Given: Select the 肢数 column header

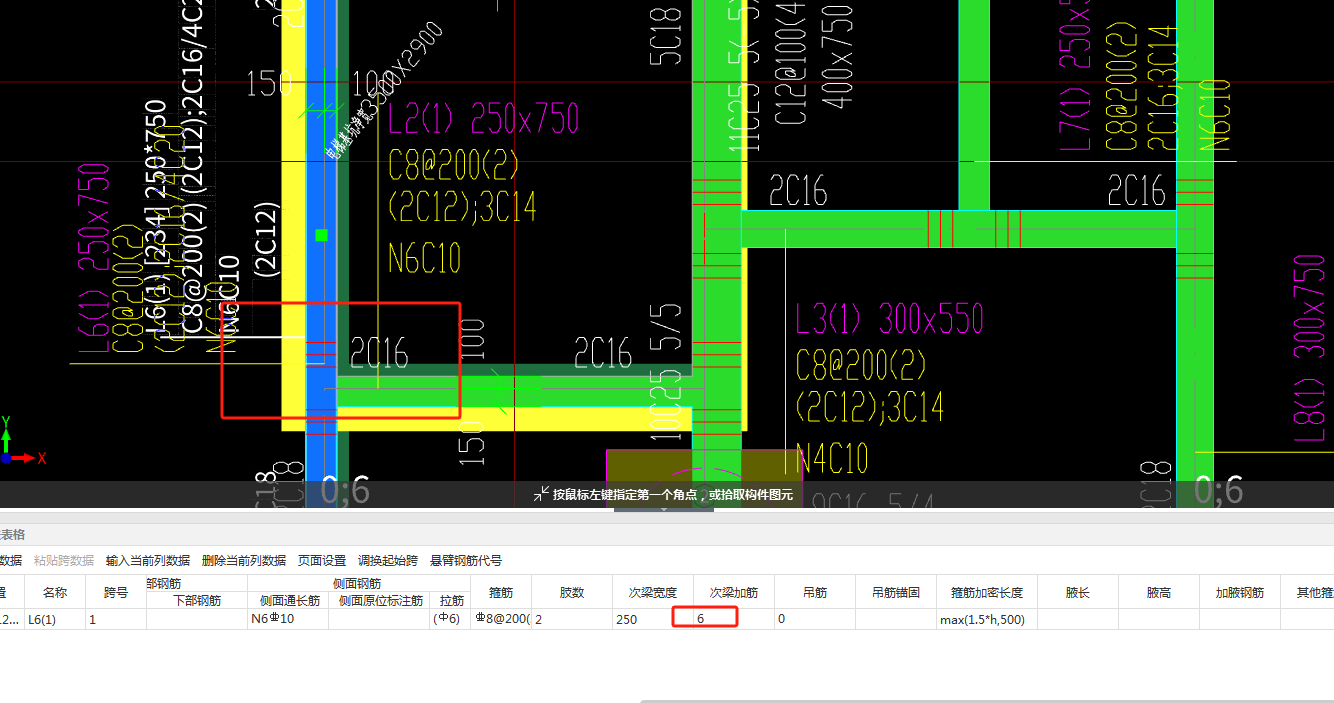Looking at the screenshot, I should click(x=572, y=592).
